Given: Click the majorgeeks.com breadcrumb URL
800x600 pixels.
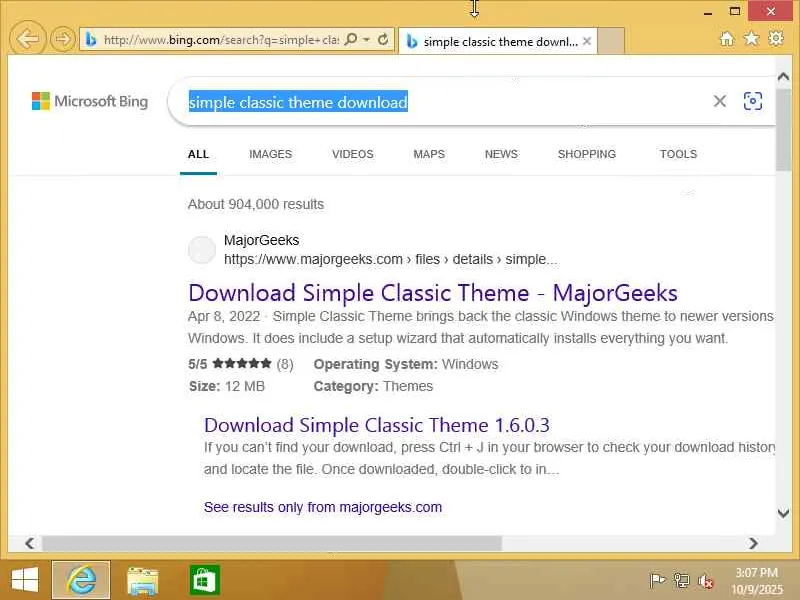Looking at the screenshot, I should 390,259.
